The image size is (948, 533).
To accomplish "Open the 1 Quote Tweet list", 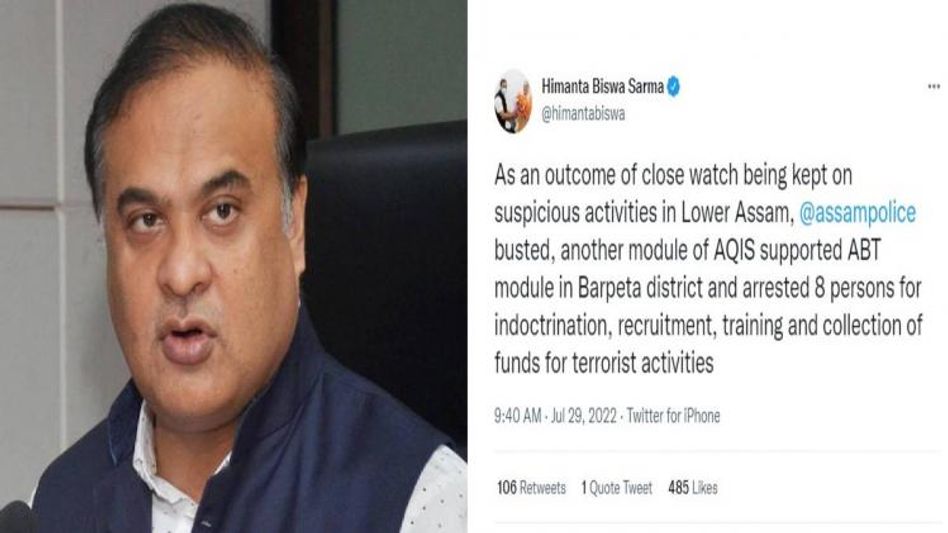I will point(616,488).
